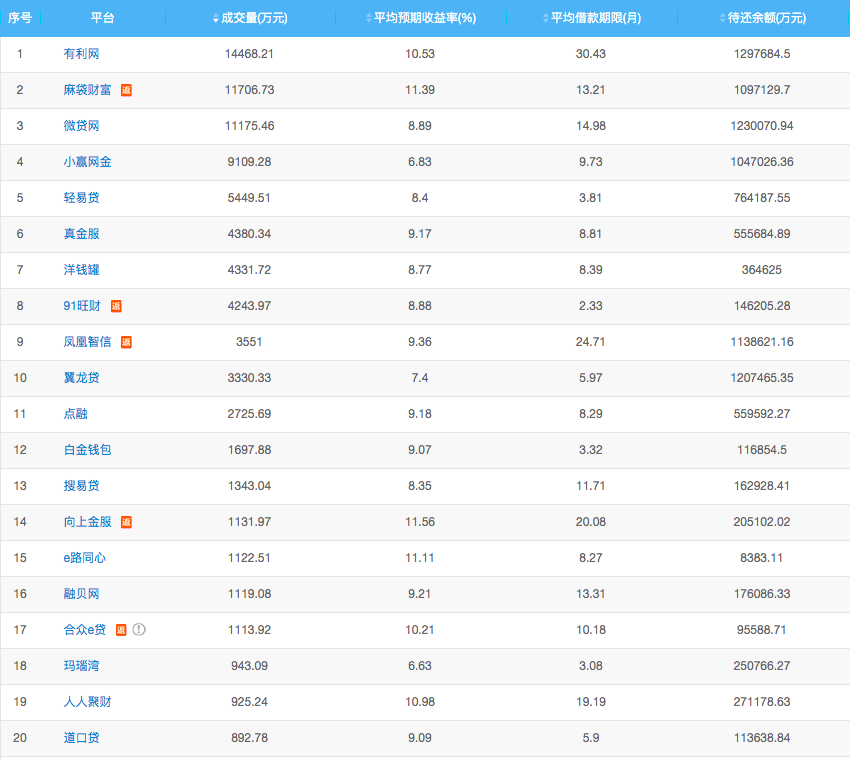Select 翼龙贷's outstanding balance 1207465.35
Viewport: 850px width, 760px height.
tap(762, 378)
